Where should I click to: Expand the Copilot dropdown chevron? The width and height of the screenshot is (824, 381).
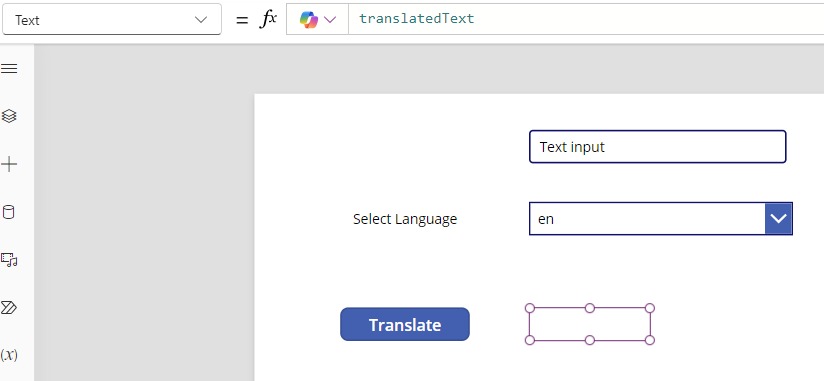pyautogui.click(x=330, y=20)
